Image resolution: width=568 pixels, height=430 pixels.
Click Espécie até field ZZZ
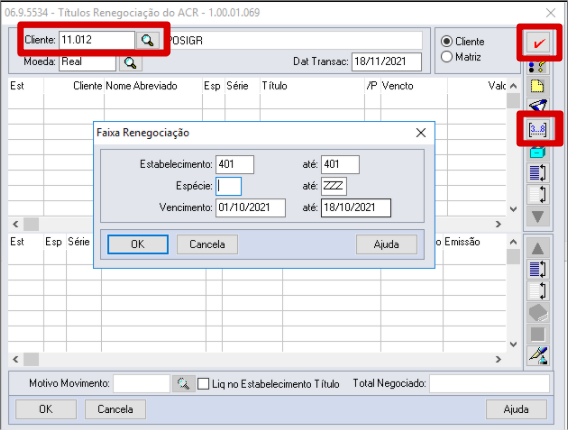click(334, 186)
